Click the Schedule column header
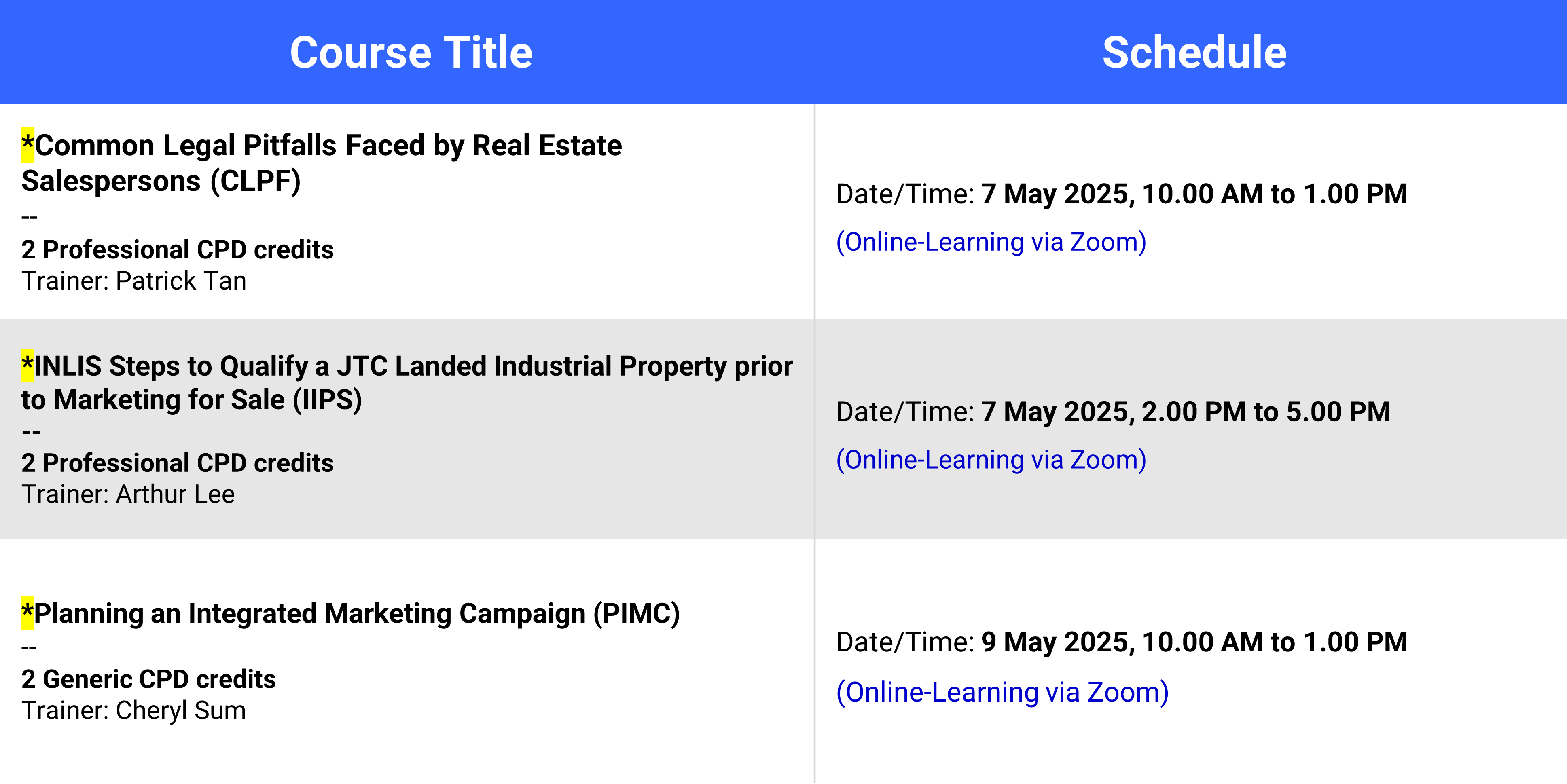The image size is (1567, 784). tap(1194, 52)
